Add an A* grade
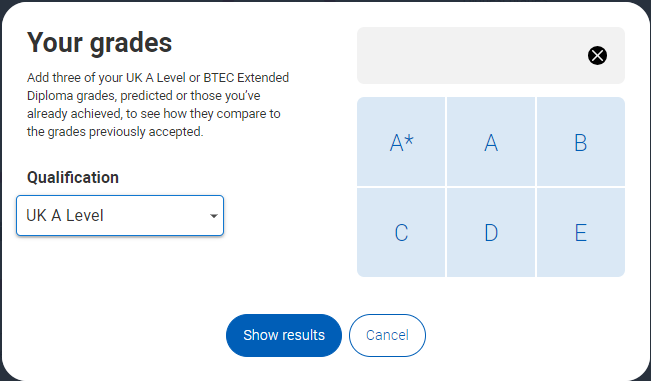 click(401, 142)
